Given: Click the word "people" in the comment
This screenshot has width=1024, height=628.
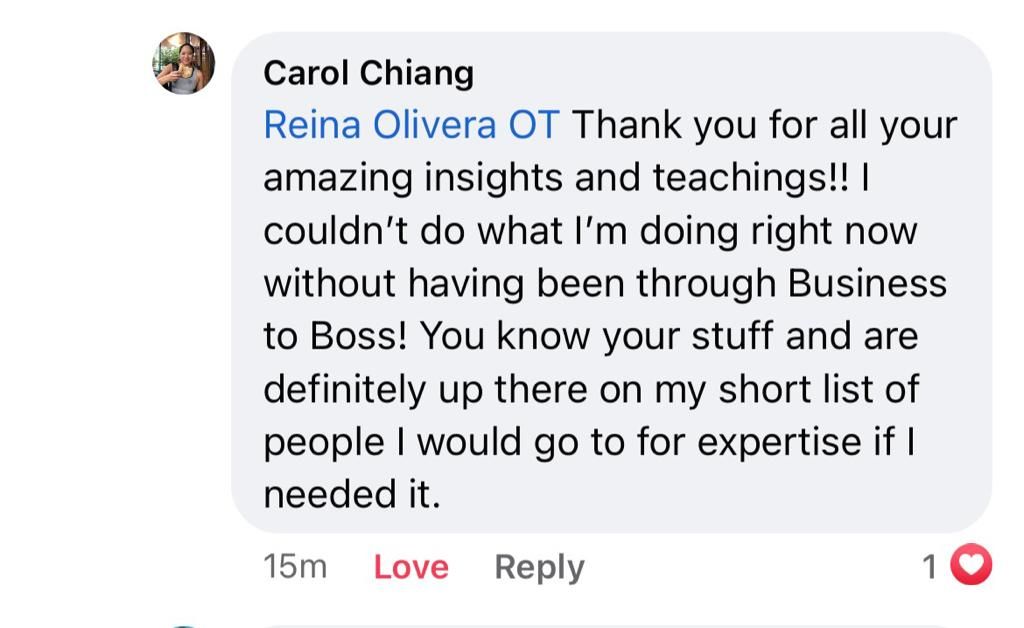Looking at the screenshot, I should pos(323,442).
